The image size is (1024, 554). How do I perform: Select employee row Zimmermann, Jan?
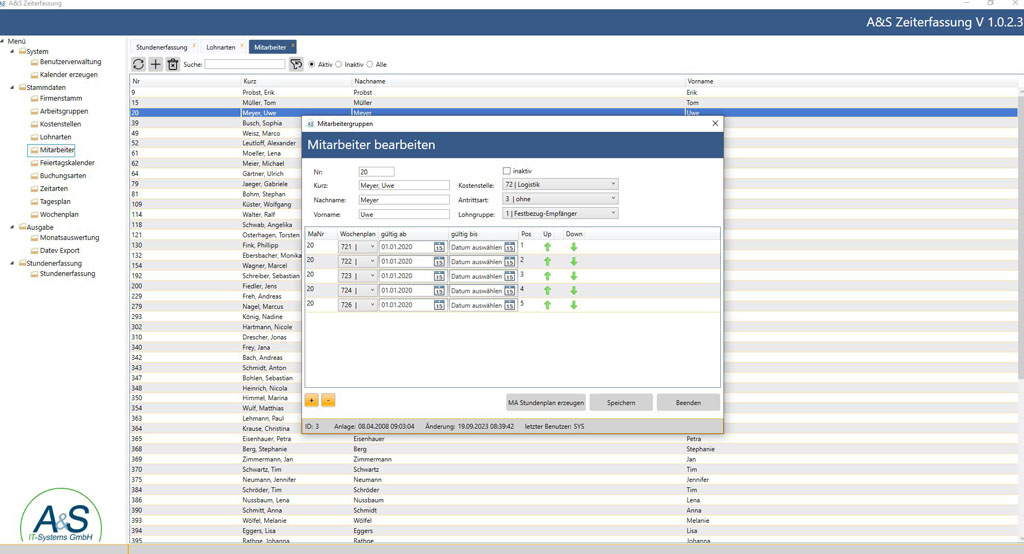[573, 459]
